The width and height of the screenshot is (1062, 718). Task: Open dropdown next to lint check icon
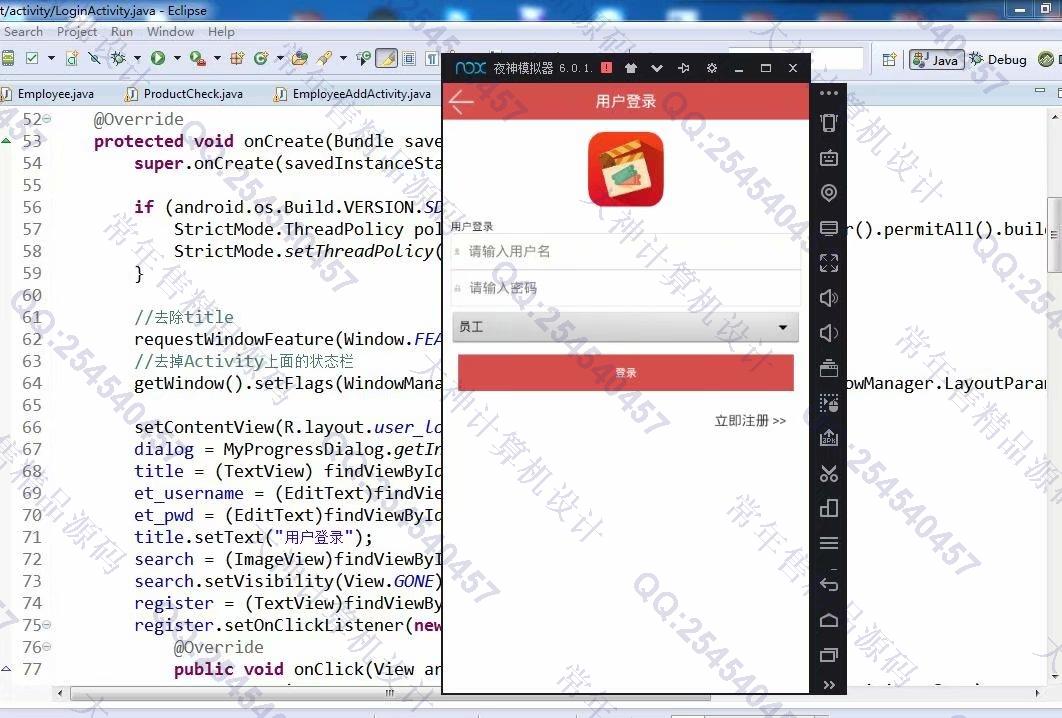pyautogui.click(x=51, y=58)
